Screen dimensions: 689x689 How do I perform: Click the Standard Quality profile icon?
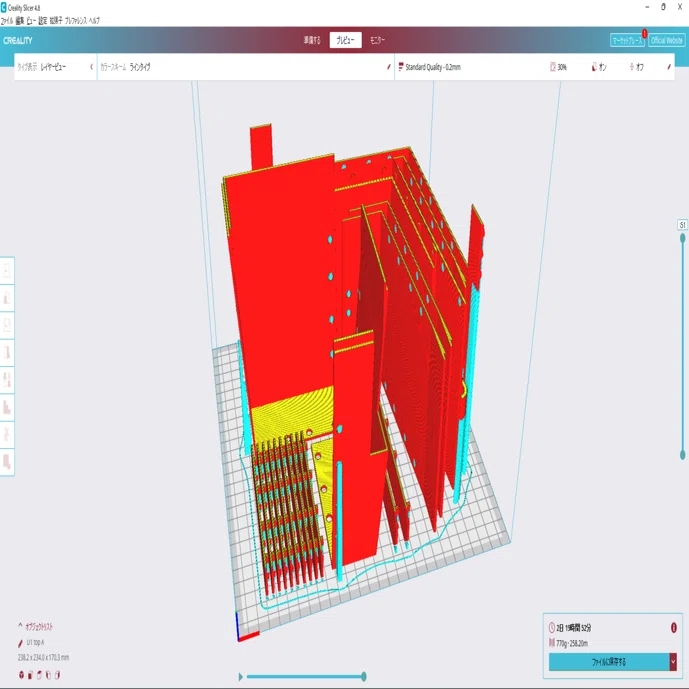[x=401, y=67]
